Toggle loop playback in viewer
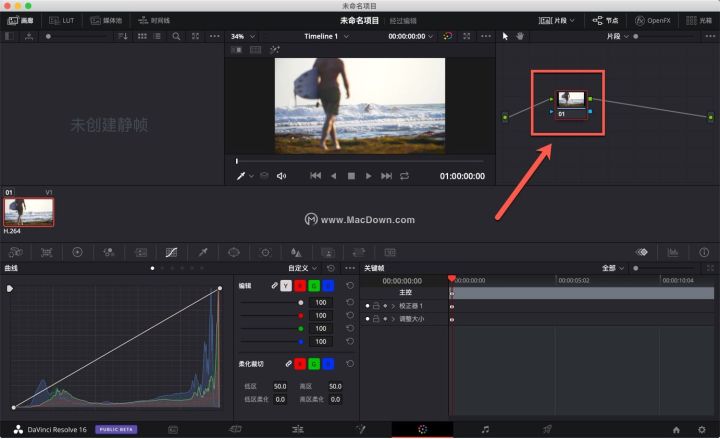720x439 pixels. (x=404, y=176)
